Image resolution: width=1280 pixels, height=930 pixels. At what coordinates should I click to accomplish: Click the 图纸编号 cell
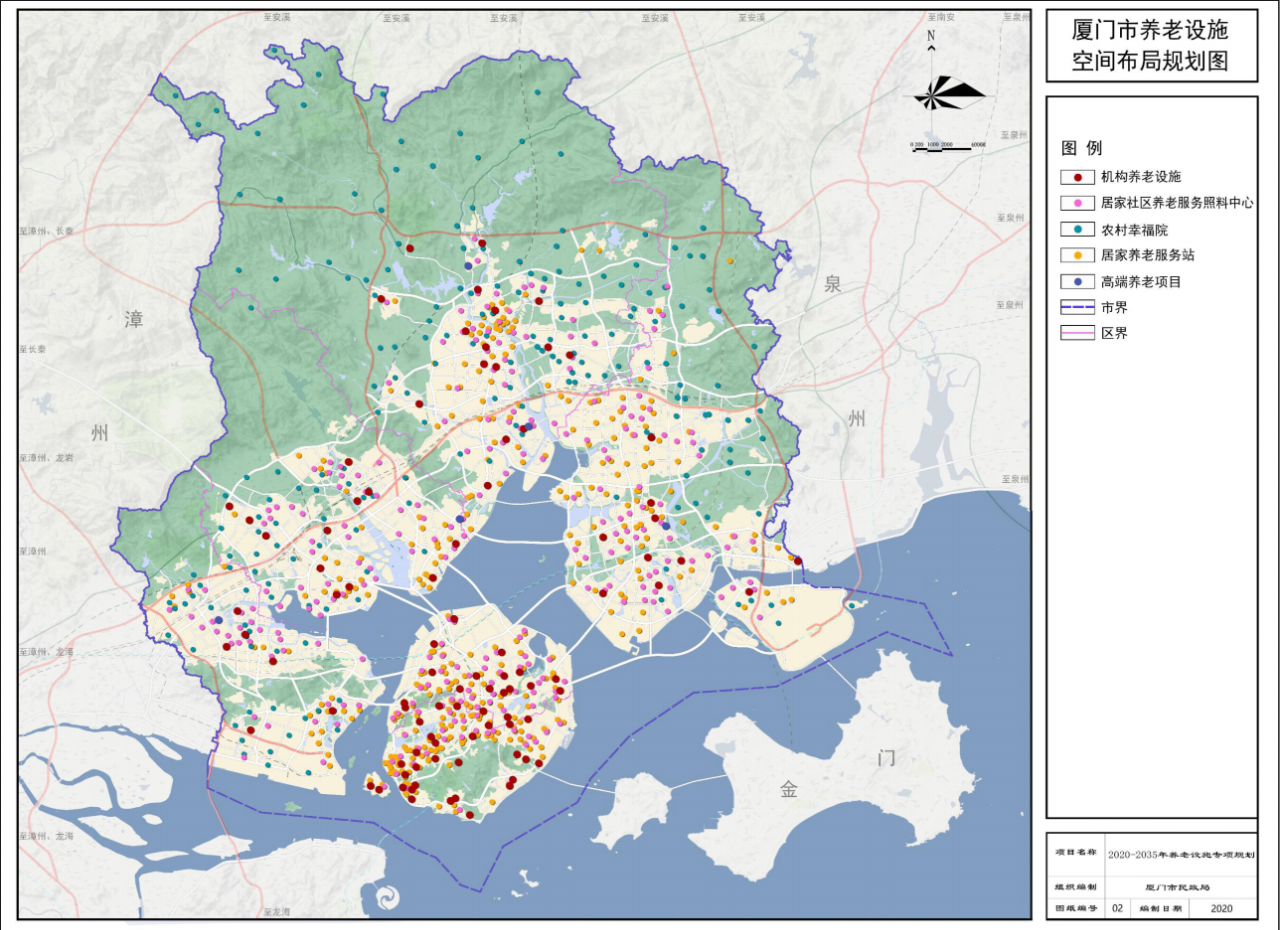click(x=1075, y=909)
